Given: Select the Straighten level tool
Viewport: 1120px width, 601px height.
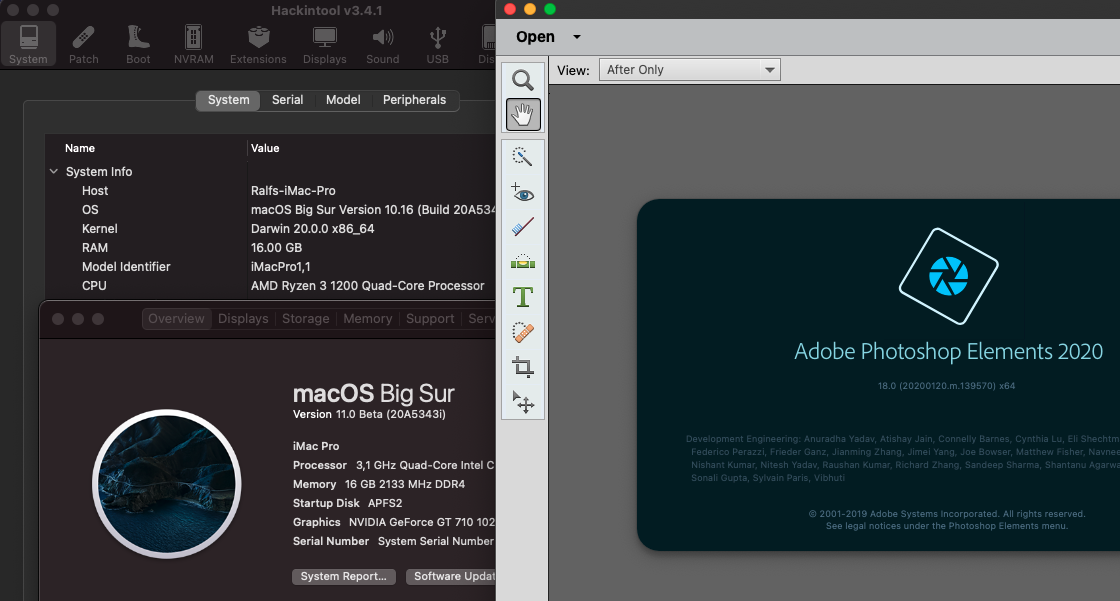Looking at the screenshot, I should coord(523,262).
